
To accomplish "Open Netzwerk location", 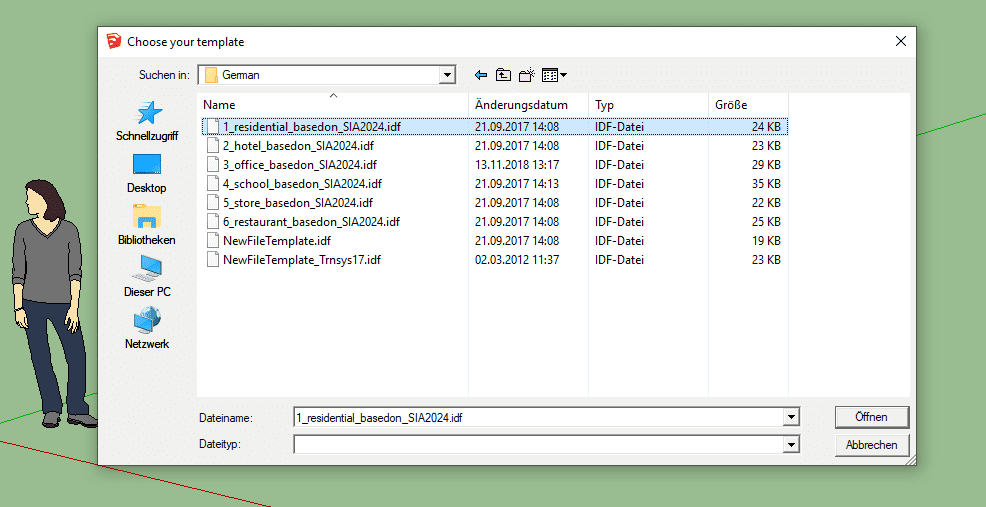I will coord(147,328).
